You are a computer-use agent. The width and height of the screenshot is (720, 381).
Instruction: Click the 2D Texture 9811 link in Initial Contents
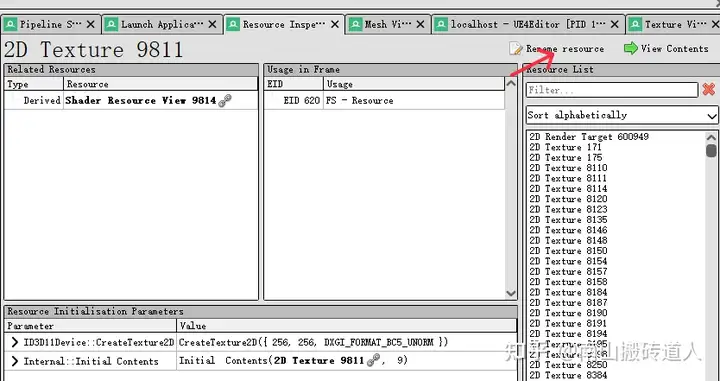point(319,361)
